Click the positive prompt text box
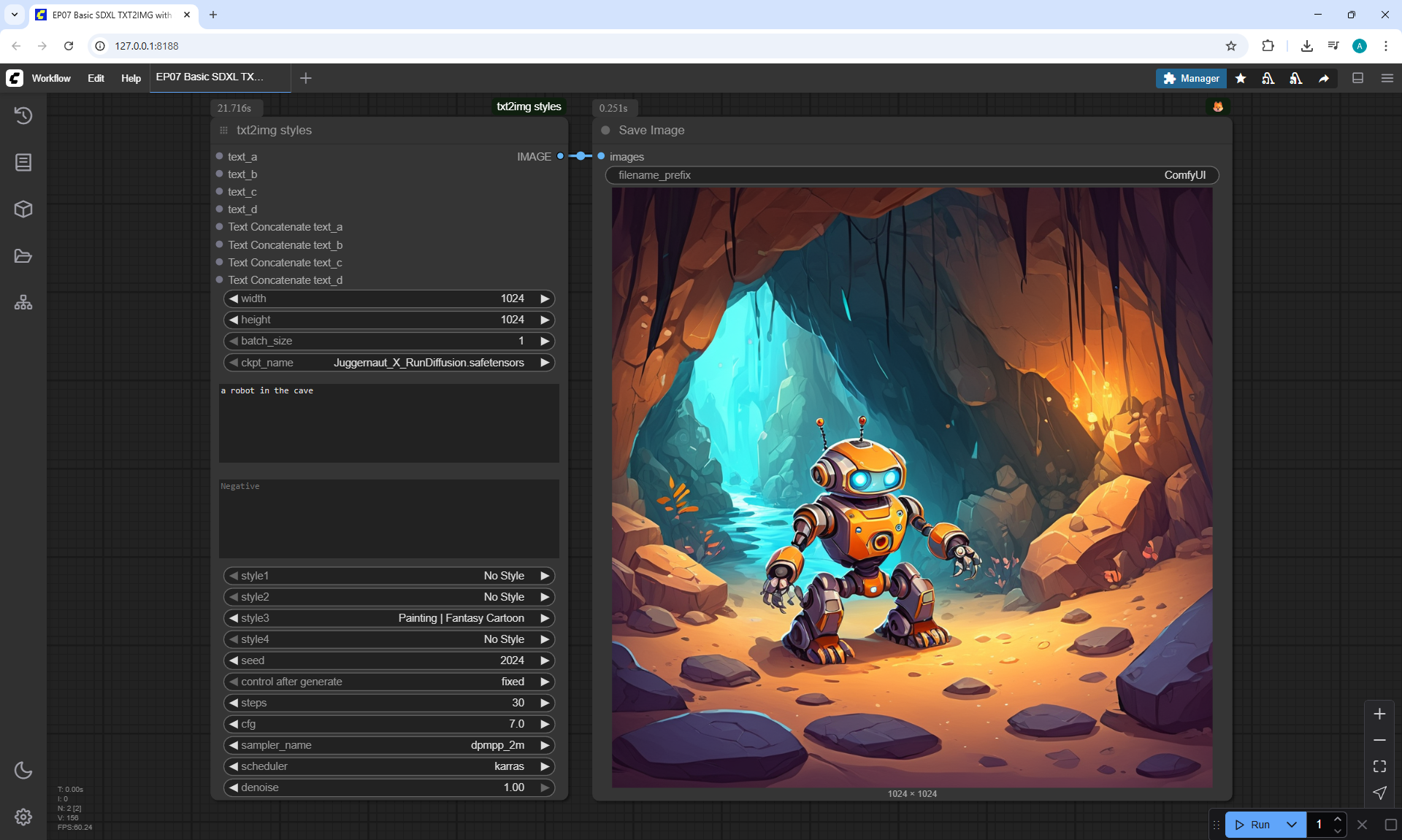This screenshot has height=840, width=1402. [388, 423]
